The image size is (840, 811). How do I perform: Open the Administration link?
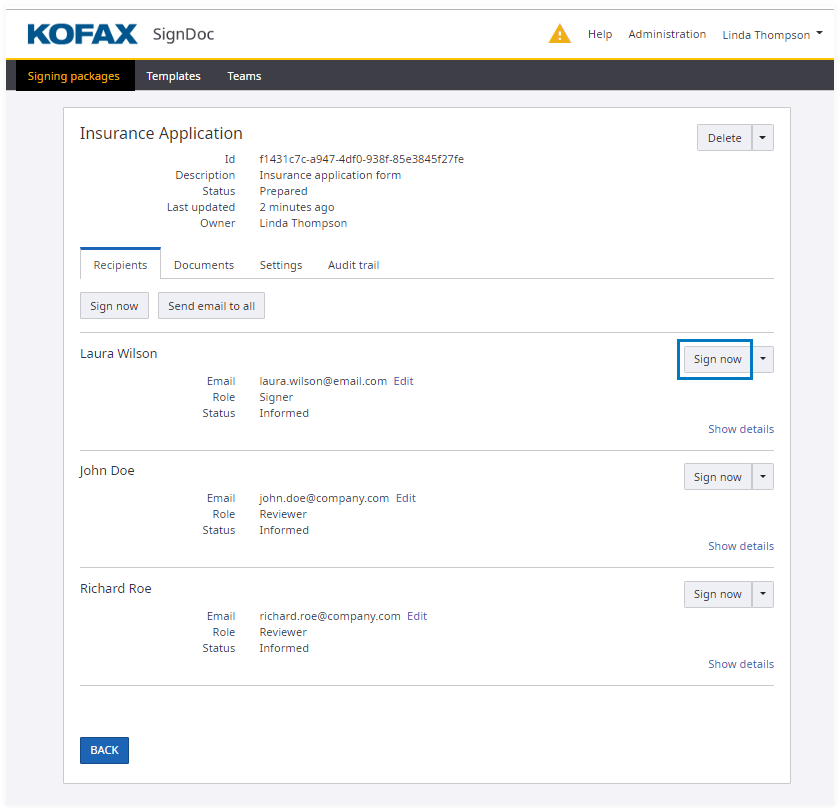click(x=667, y=34)
